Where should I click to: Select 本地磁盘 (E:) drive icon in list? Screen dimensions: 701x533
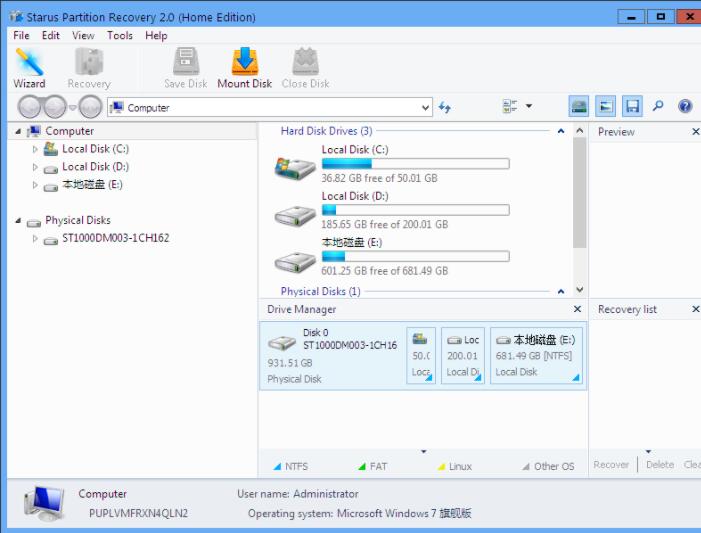(295, 262)
